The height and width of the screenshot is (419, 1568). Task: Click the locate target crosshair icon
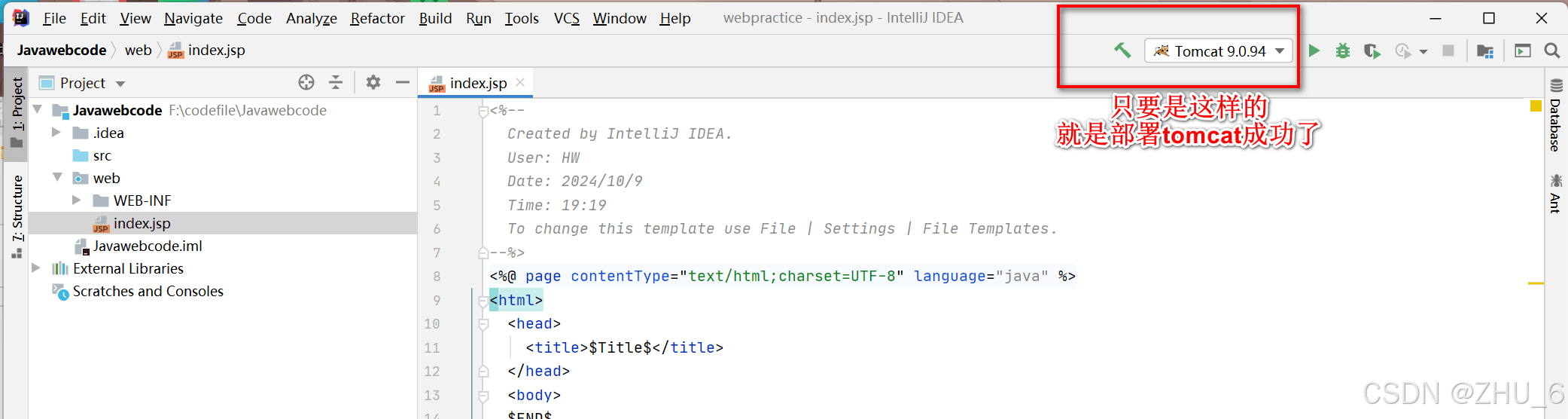[306, 83]
